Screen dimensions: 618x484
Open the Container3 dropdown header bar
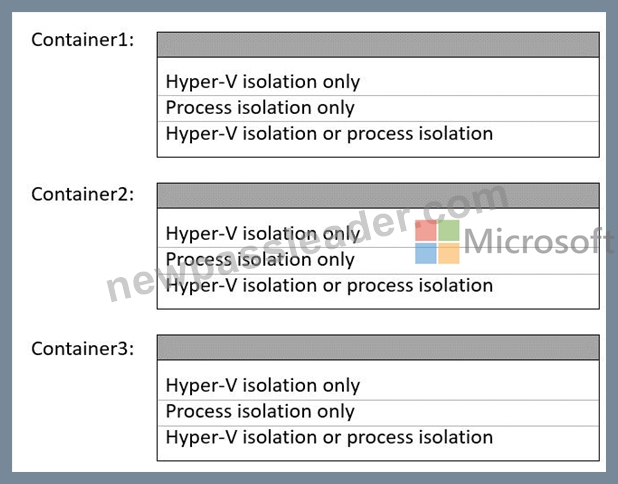coord(378,348)
